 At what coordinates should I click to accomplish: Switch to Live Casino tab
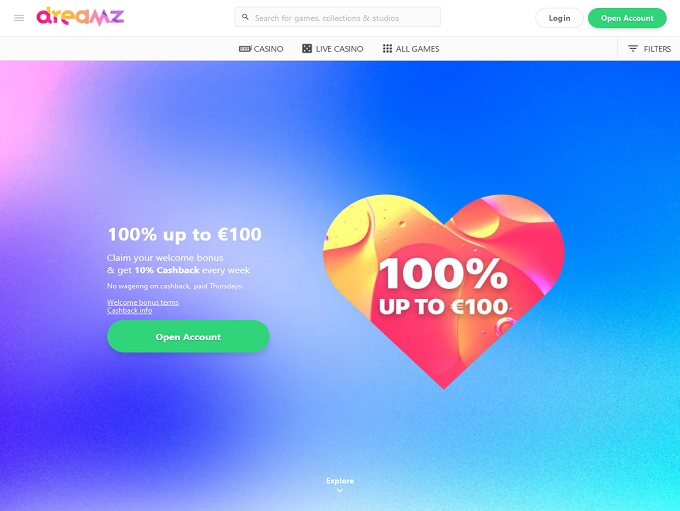(333, 49)
